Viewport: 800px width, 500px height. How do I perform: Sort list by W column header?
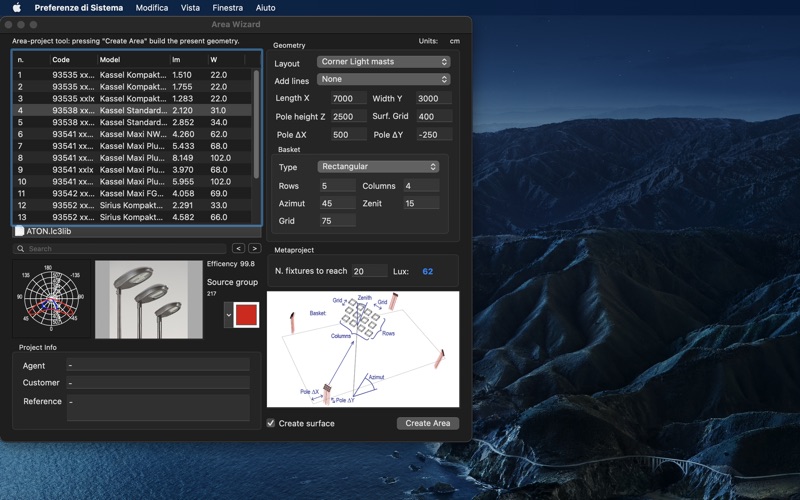pyautogui.click(x=227, y=60)
